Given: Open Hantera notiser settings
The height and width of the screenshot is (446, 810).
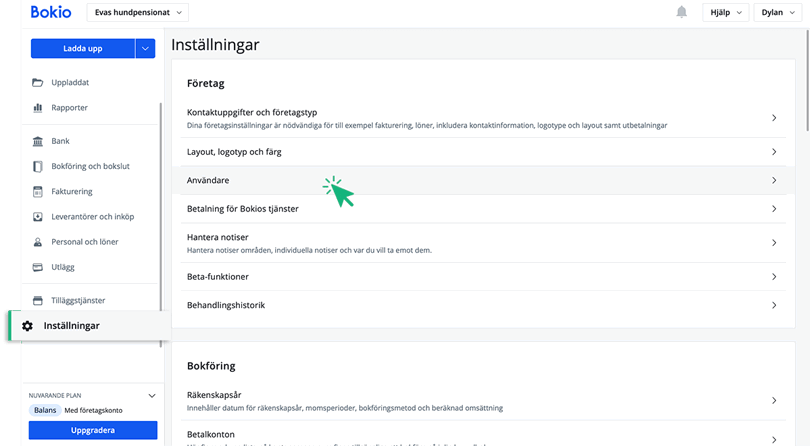Looking at the screenshot, I should 483,243.
